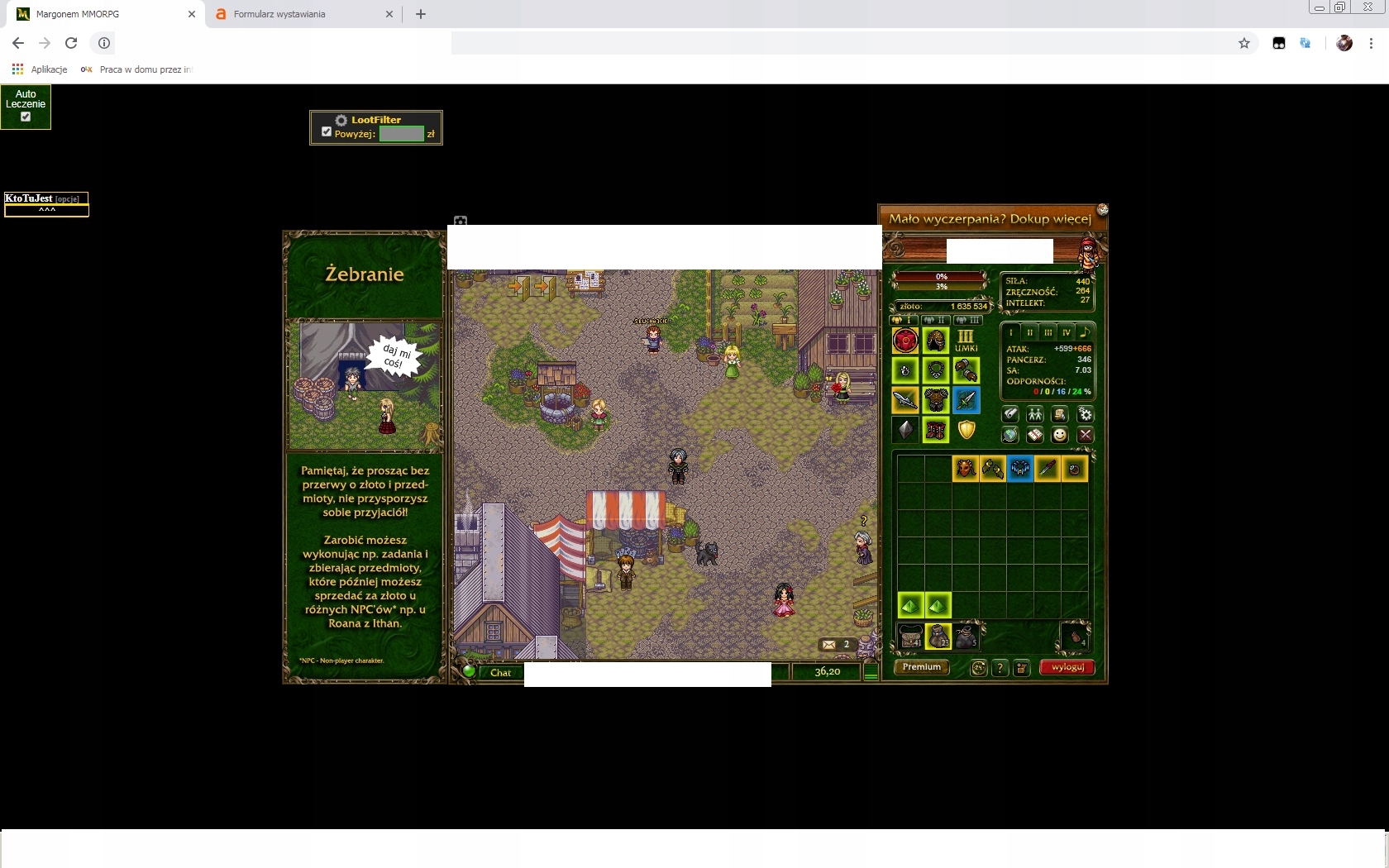Switch to equipment set II
The width and height of the screenshot is (1389, 868).
point(936,320)
